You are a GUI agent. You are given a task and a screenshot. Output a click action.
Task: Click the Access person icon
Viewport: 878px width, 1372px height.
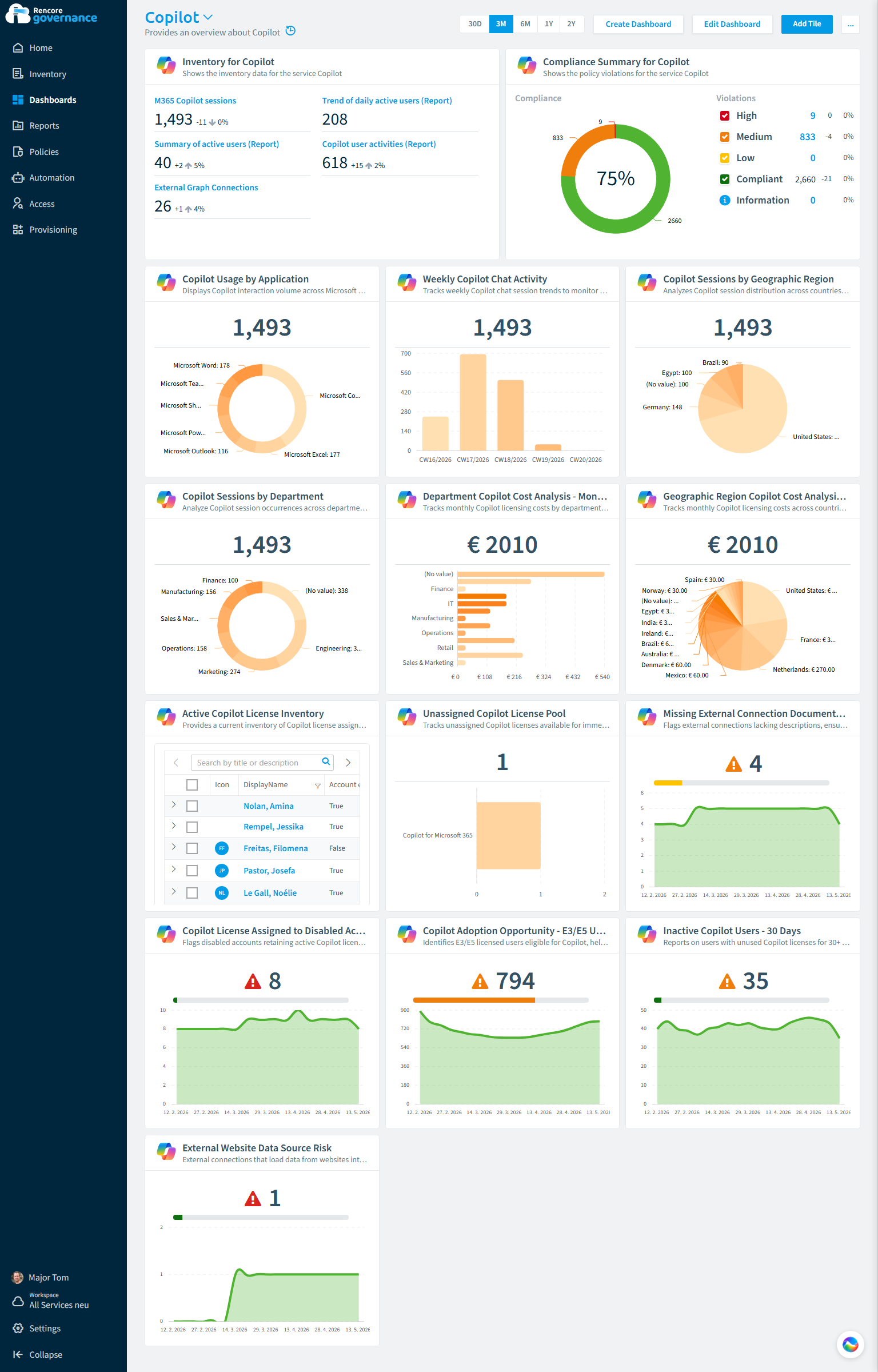[x=18, y=204]
